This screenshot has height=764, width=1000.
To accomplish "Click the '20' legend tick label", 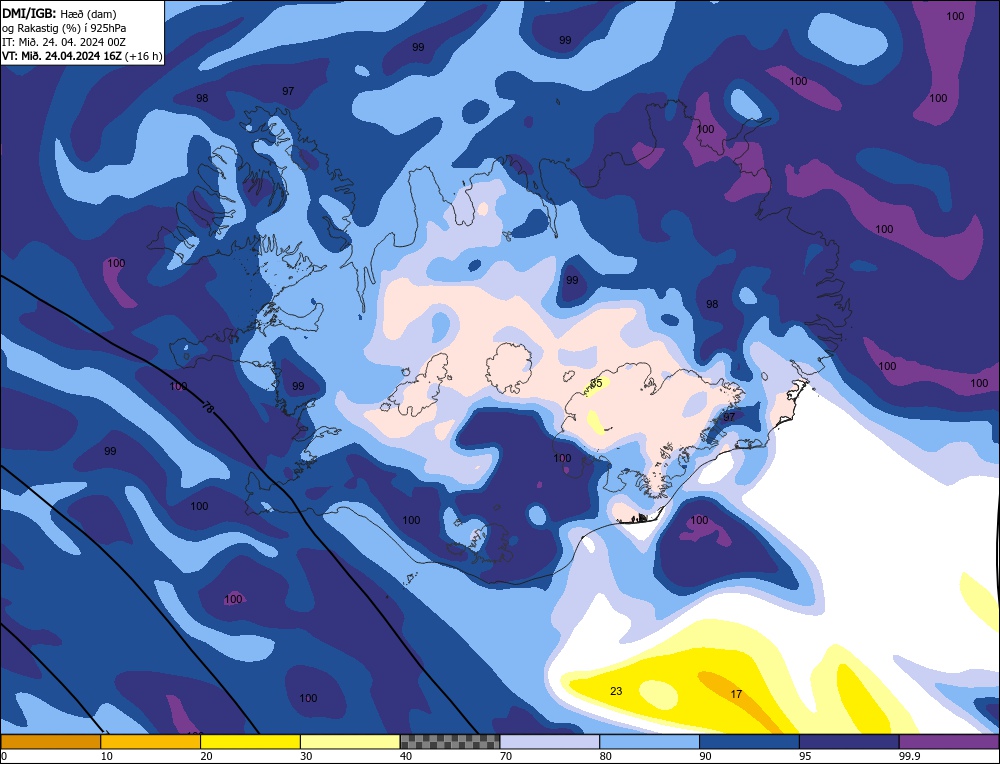I will coord(207,756).
